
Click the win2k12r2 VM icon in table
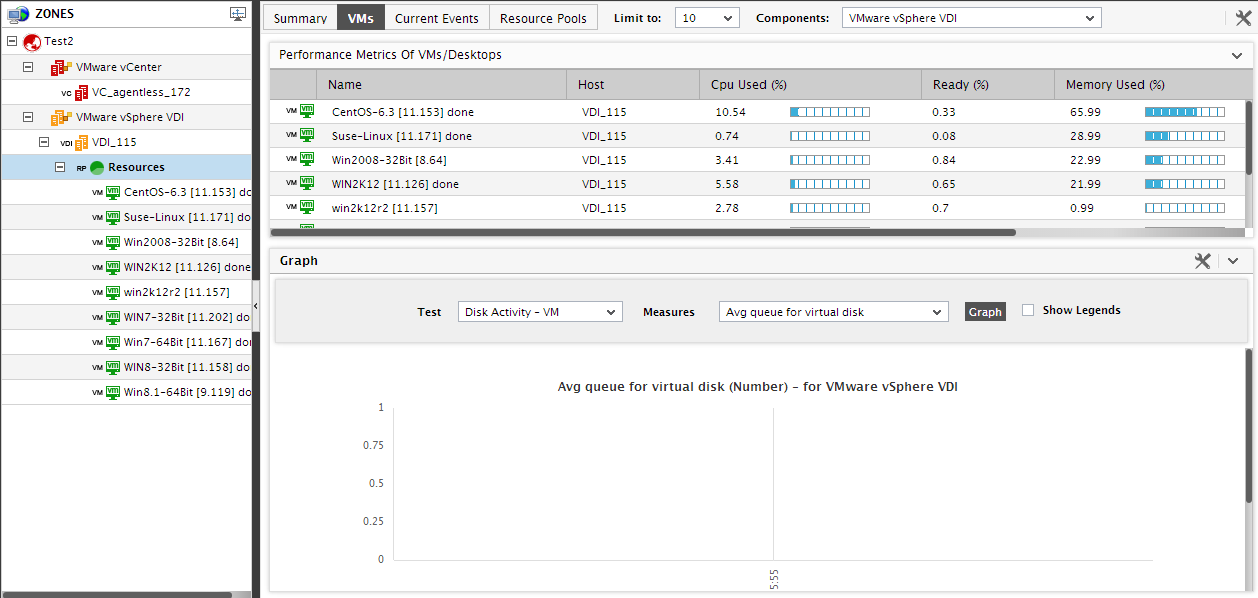pos(307,207)
